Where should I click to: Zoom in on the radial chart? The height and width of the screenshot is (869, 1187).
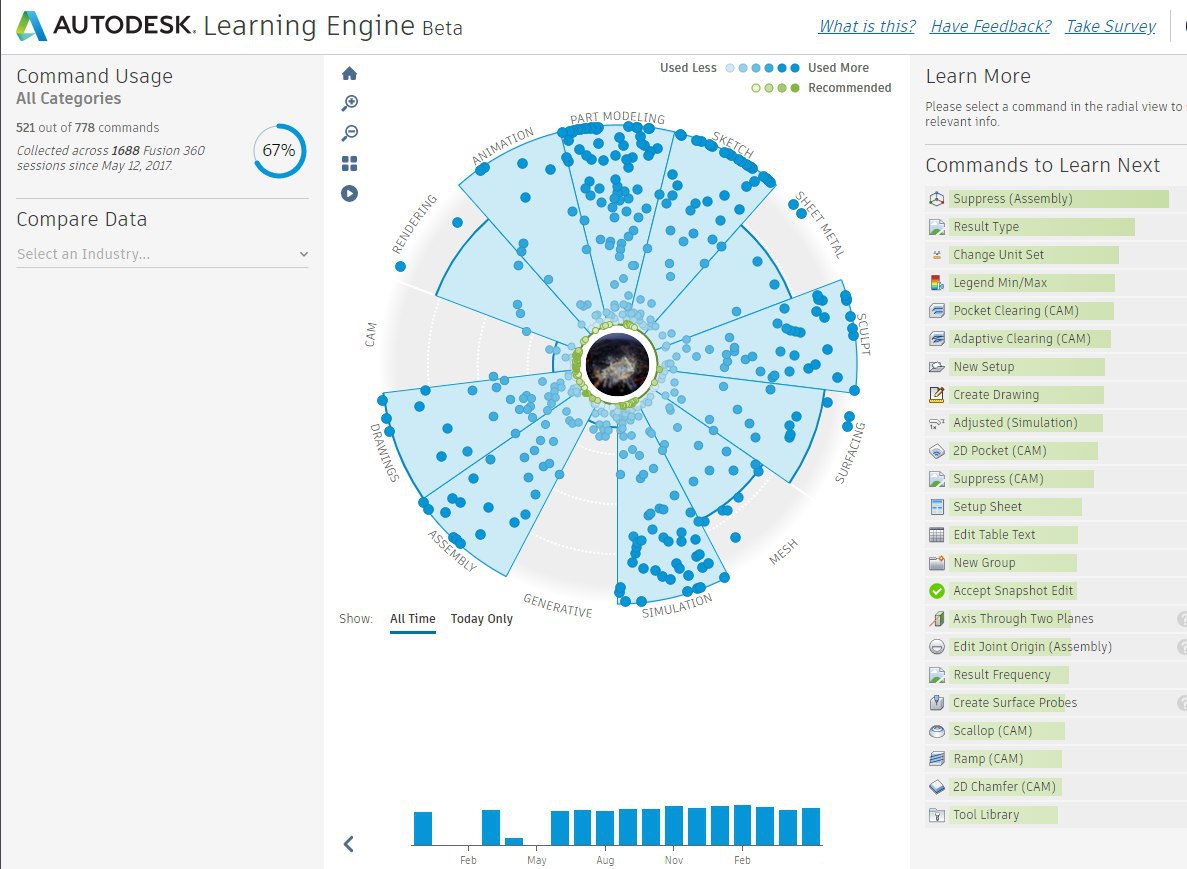click(349, 103)
